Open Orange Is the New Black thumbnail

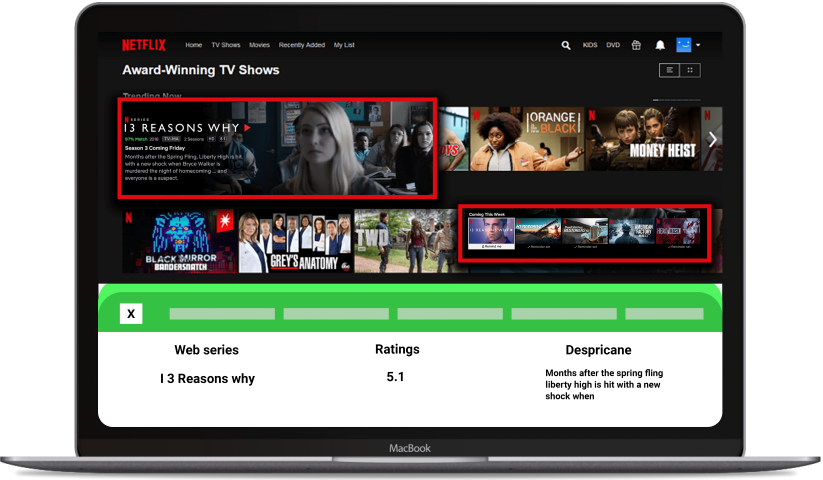(526, 139)
